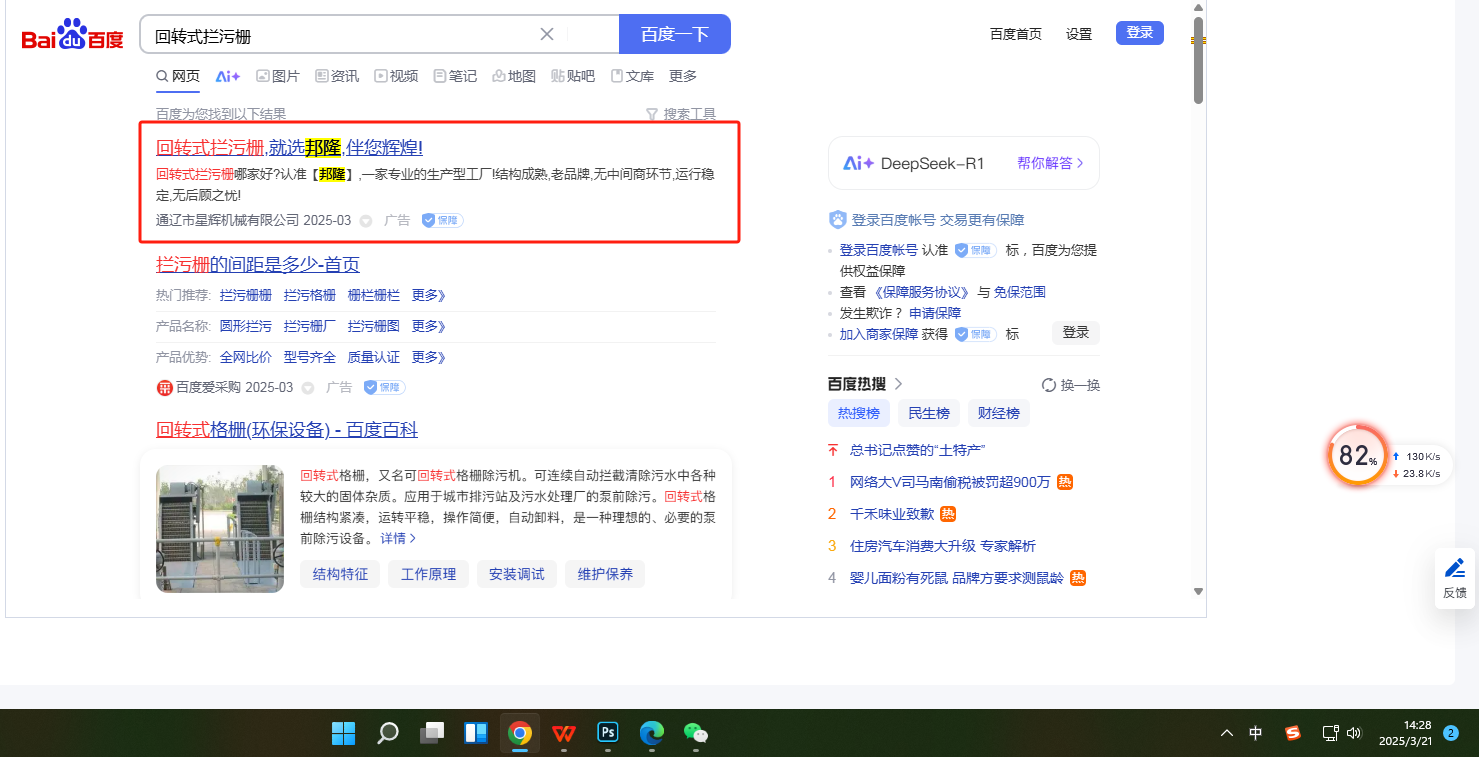Select the 民生榜 hot list tab

(x=929, y=413)
